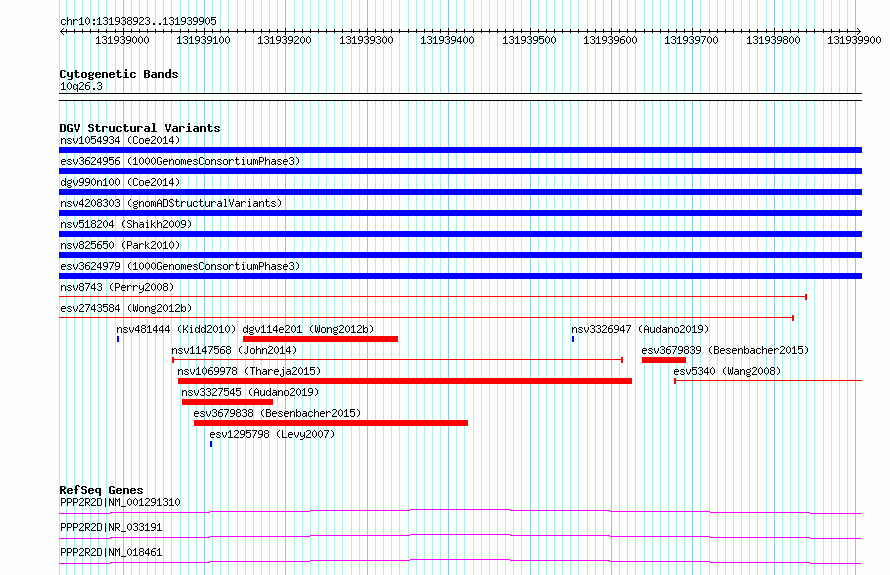Select the PPP2R2D|NR_033191 gene track line
The height and width of the screenshot is (575, 890).
click(x=460, y=537)
